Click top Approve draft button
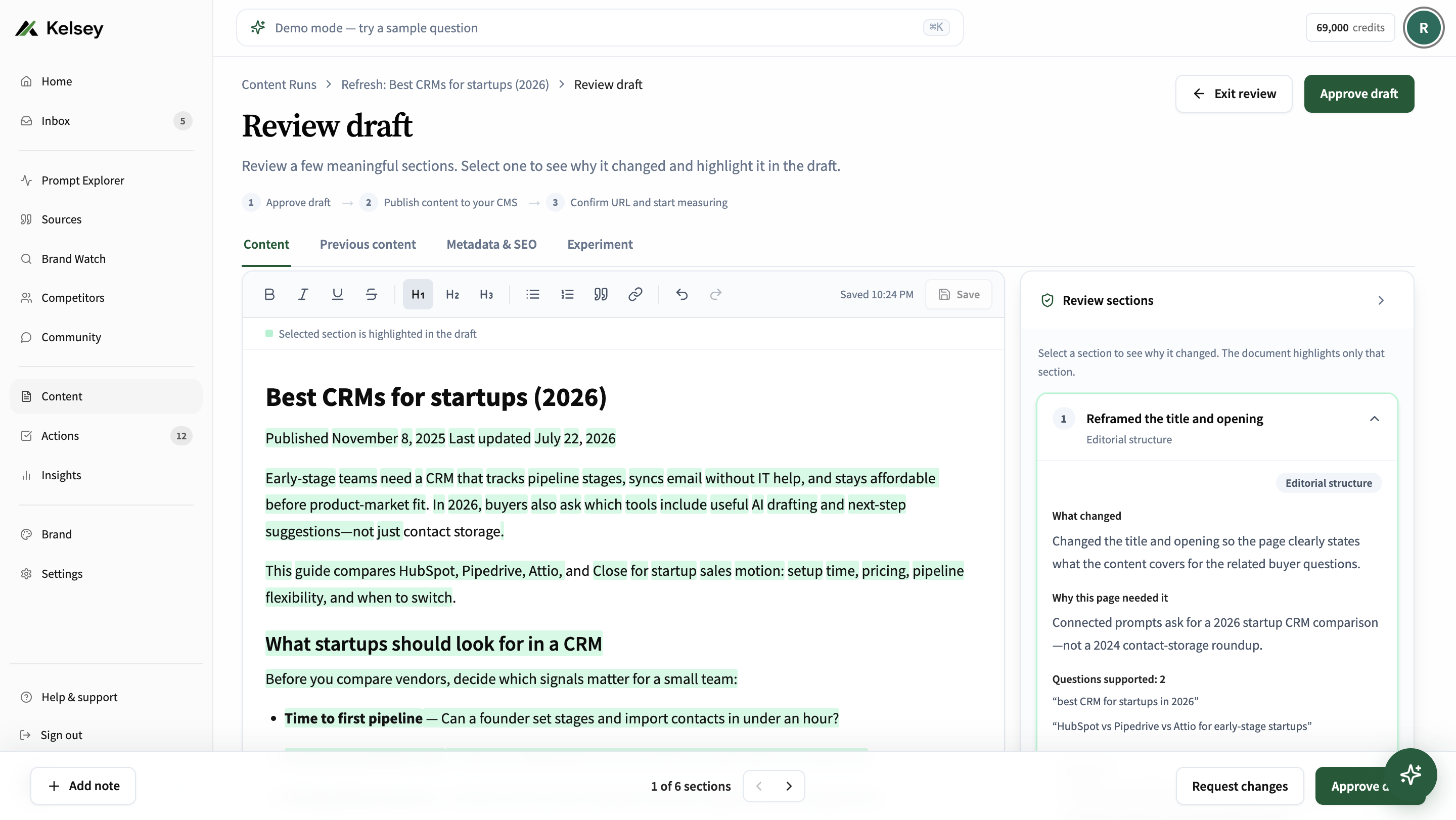The image size is (1456, 820). pyautogui.click(x=1359, y=94)
